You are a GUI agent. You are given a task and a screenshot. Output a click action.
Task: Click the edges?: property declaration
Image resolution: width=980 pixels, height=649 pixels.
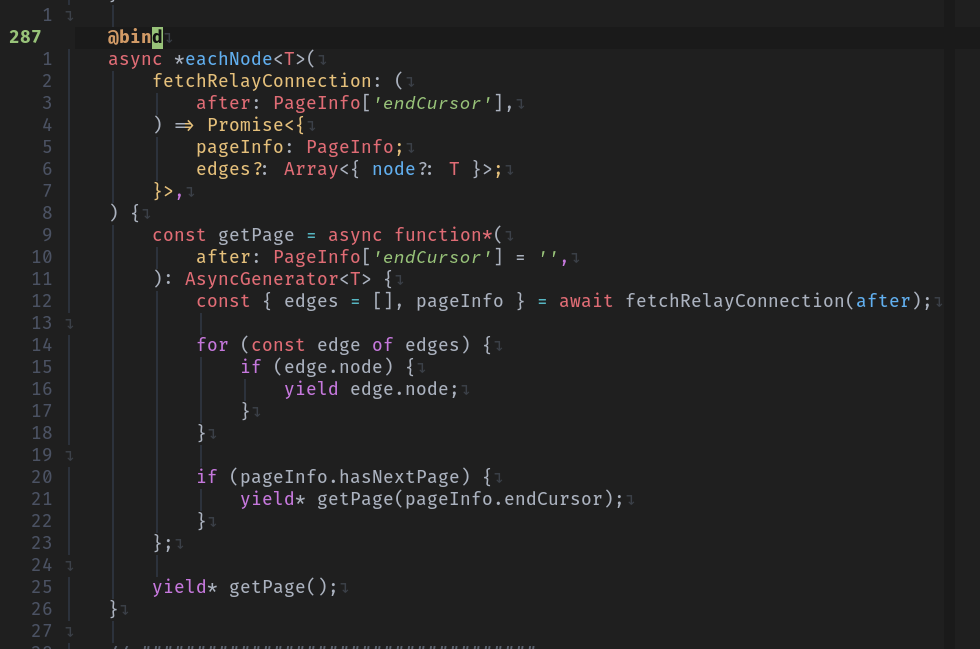232,169
